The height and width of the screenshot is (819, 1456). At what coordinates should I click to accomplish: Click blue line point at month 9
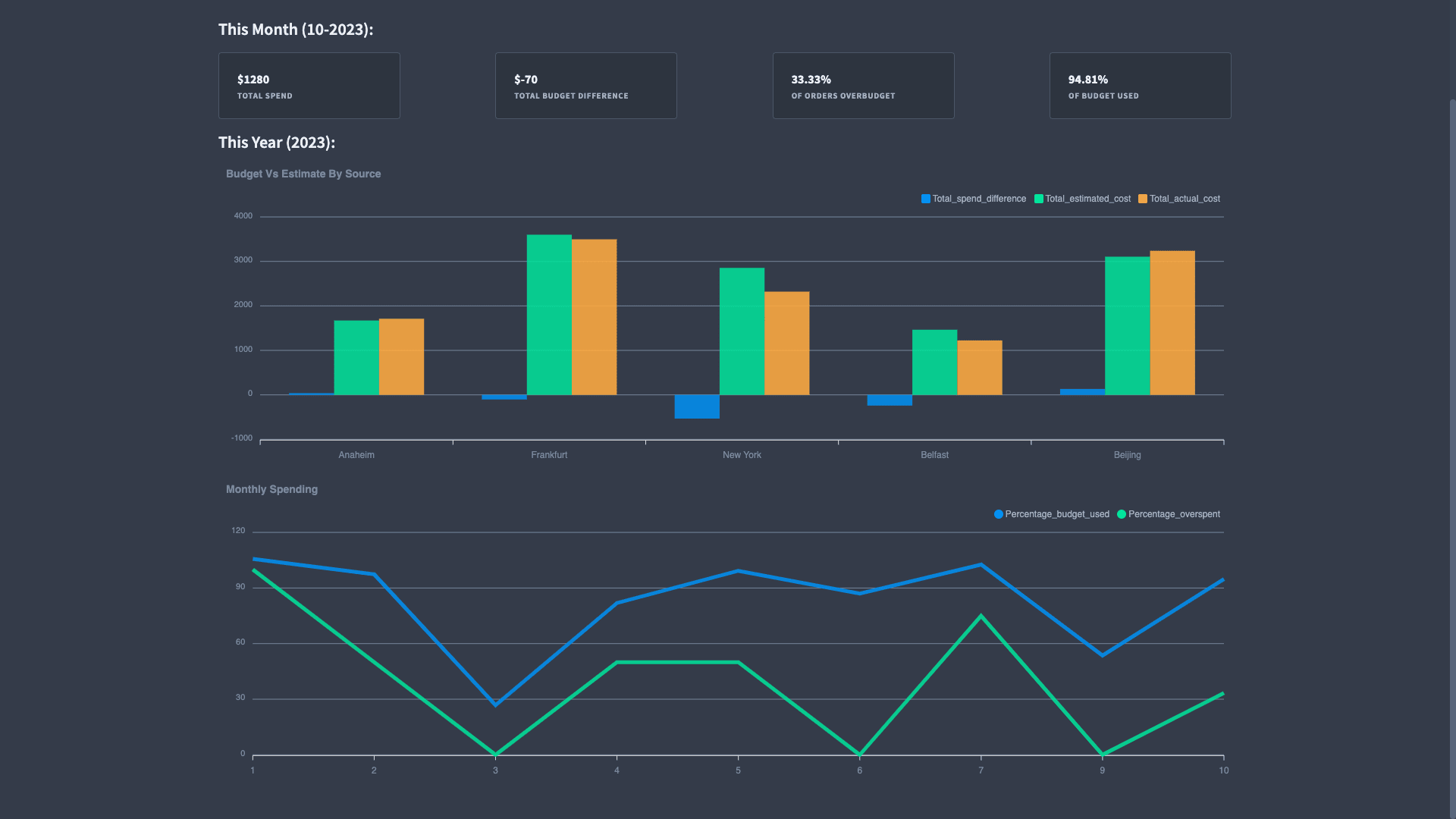click(1102, 654)
